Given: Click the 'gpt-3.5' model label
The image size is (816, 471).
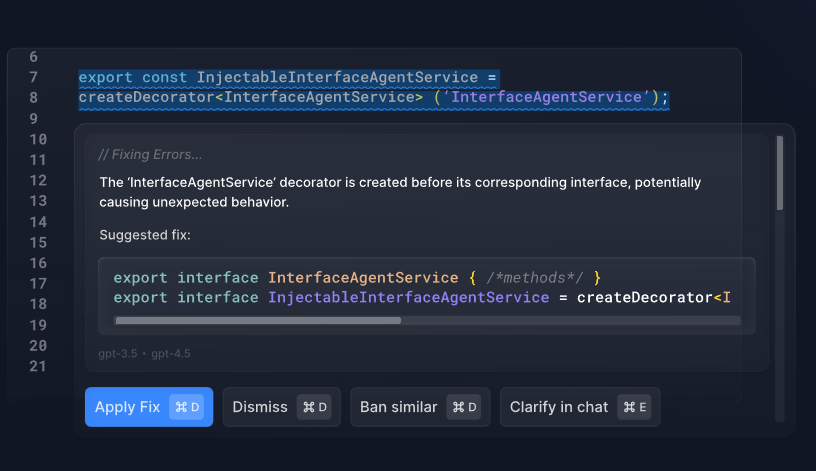Looking at the screenshot, I should [118, 354].
